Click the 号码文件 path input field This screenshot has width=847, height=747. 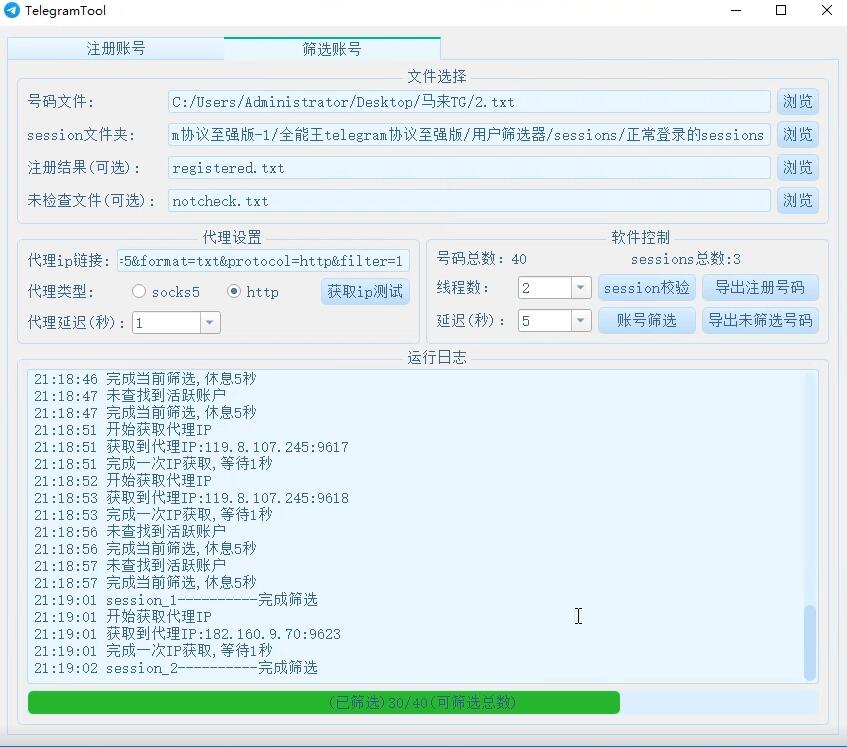coord(468,102)
